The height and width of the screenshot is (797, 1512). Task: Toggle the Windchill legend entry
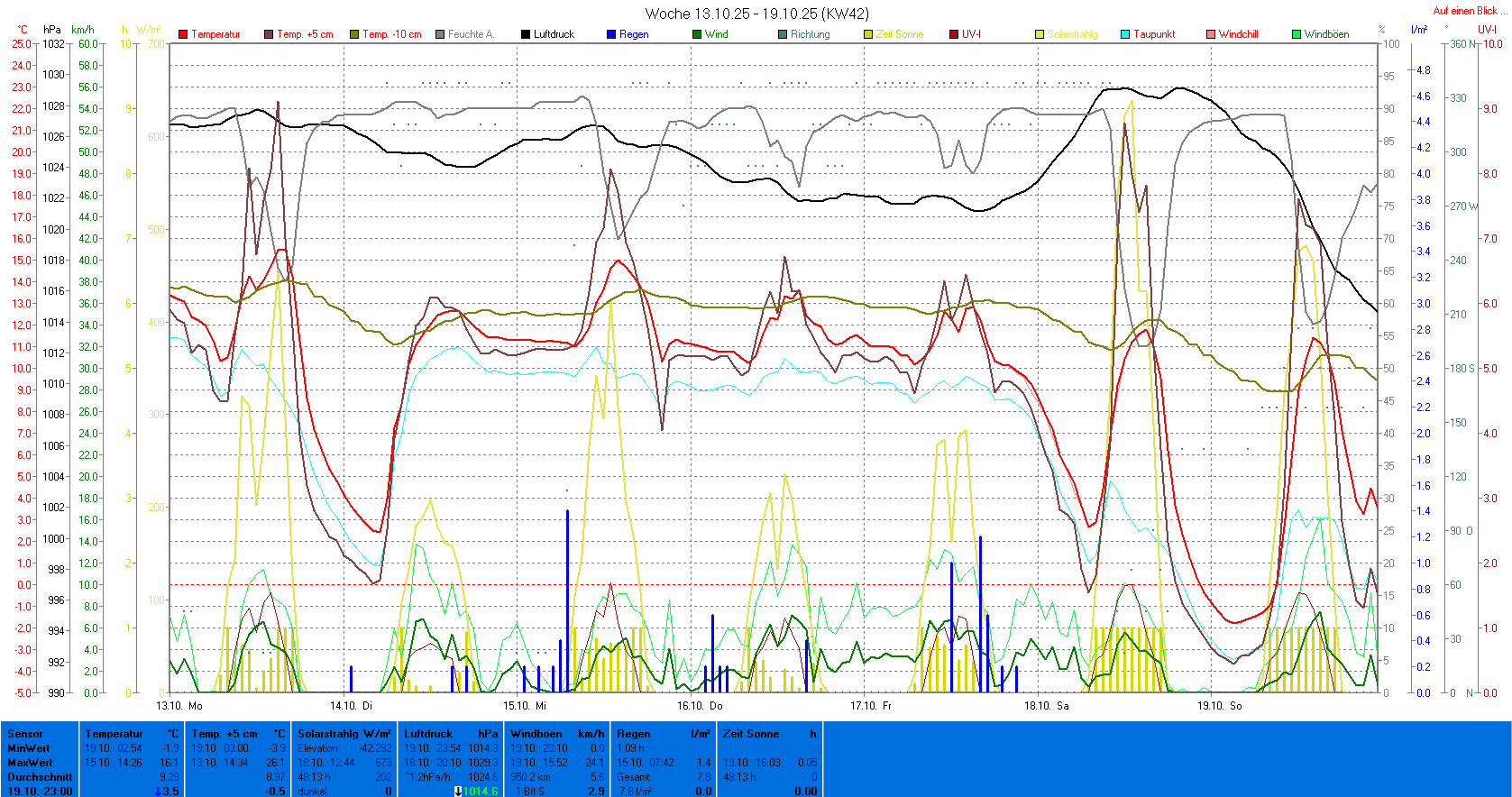1237,34
